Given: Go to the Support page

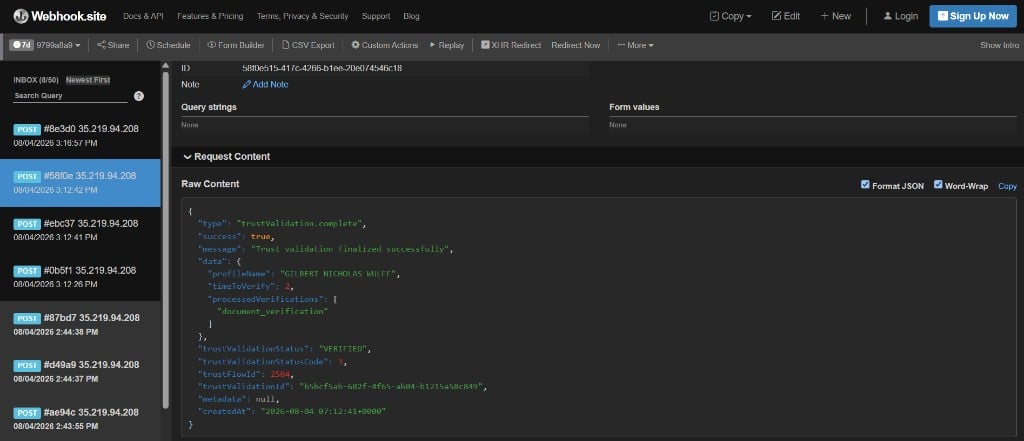Looking at the screenshot, I should coord(376,16).
